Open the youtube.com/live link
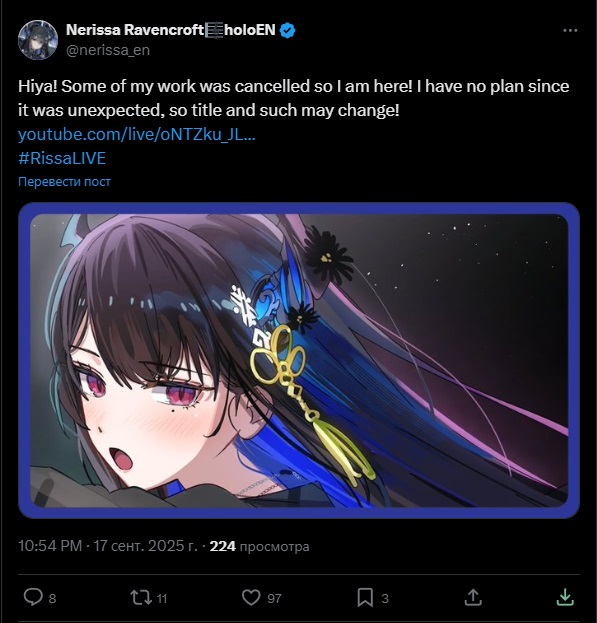Screen dimensions: 597x623 coord(137,134)
